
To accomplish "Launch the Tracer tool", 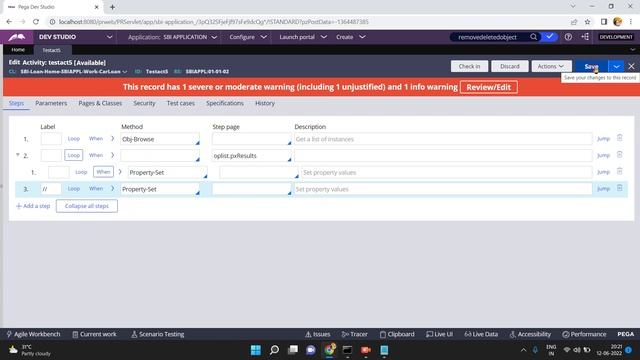I will 355,334.
